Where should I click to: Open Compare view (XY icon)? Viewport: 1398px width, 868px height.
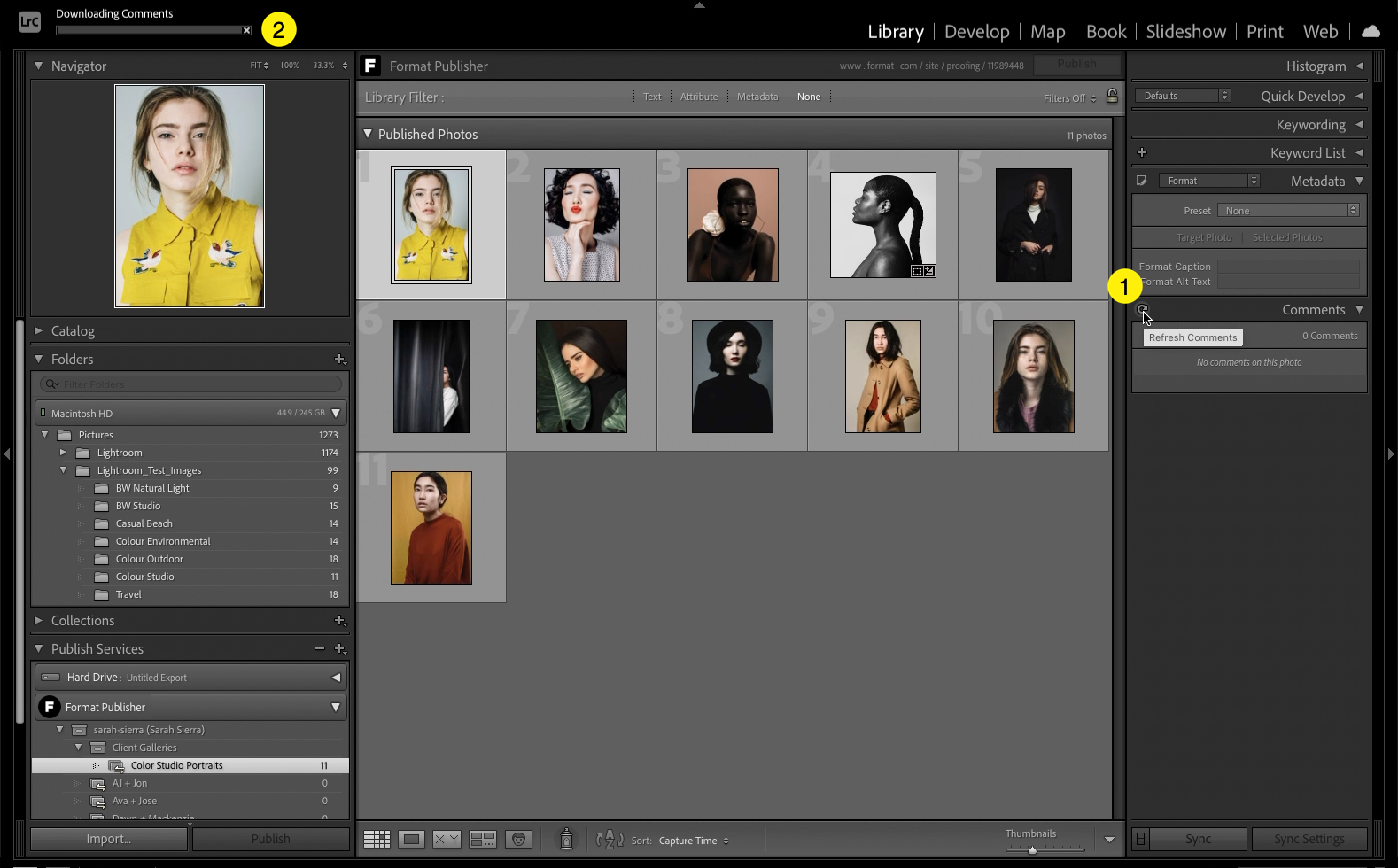(447, 840)
